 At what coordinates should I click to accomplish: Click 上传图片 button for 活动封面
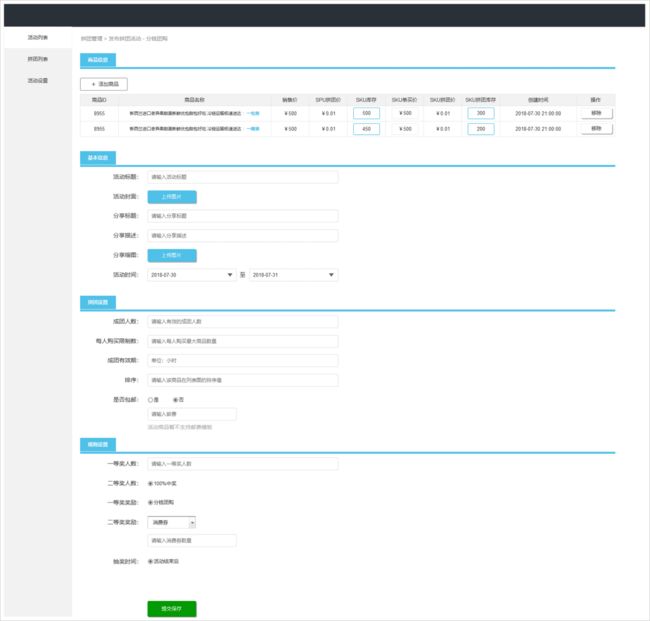[x=172, y=197]
